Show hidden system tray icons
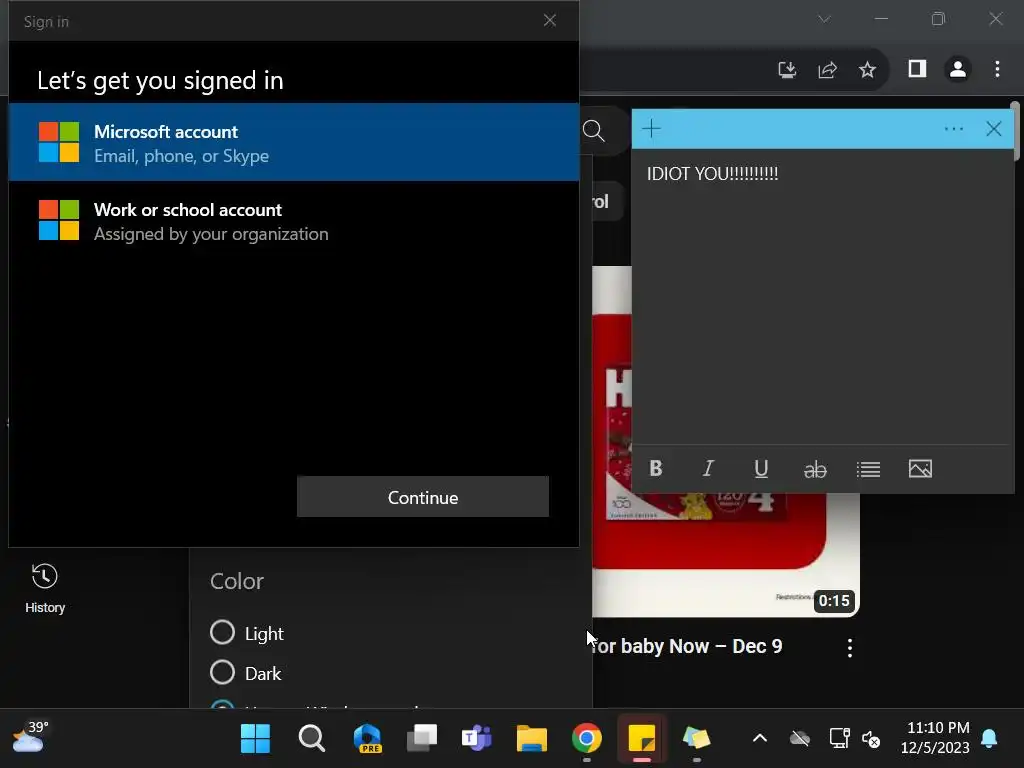This screenshot has height=768, width=1024. pyautogui.click(x=760, y=739)
